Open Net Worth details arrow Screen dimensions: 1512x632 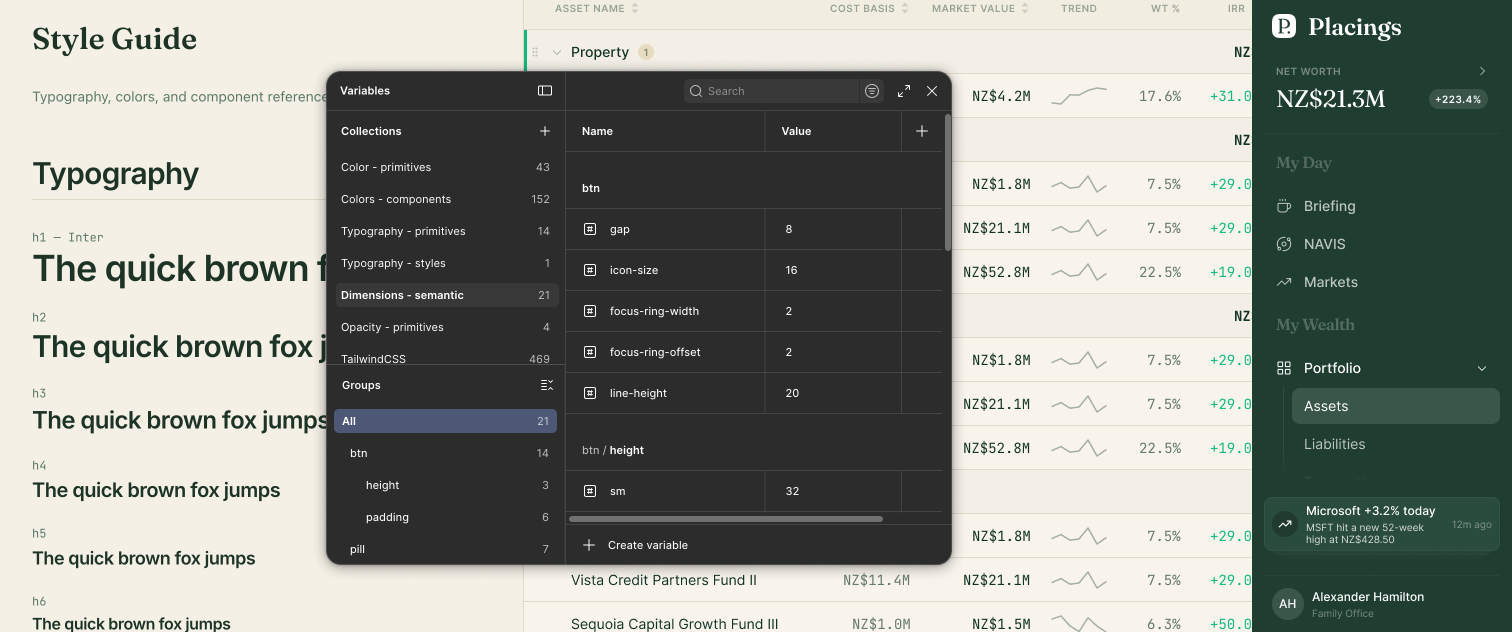pyautogui.click(x=1482, y=71)
